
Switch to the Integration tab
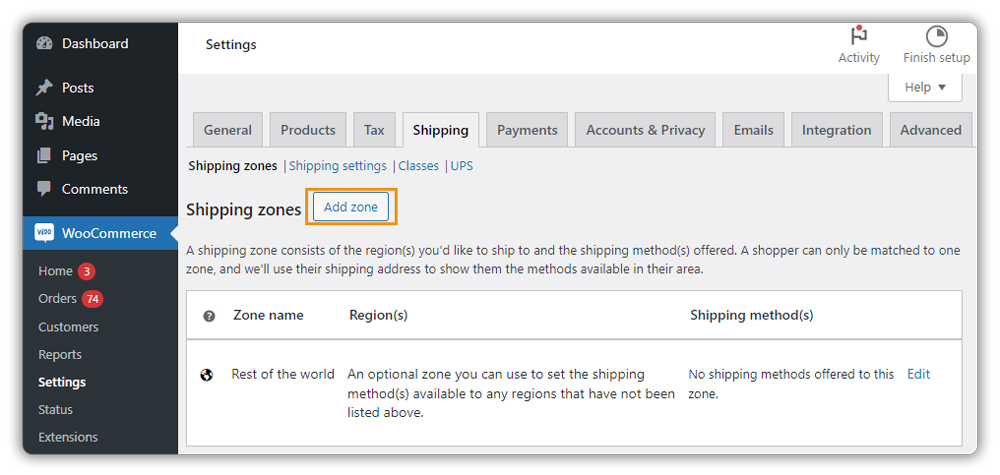click(837, 130)
